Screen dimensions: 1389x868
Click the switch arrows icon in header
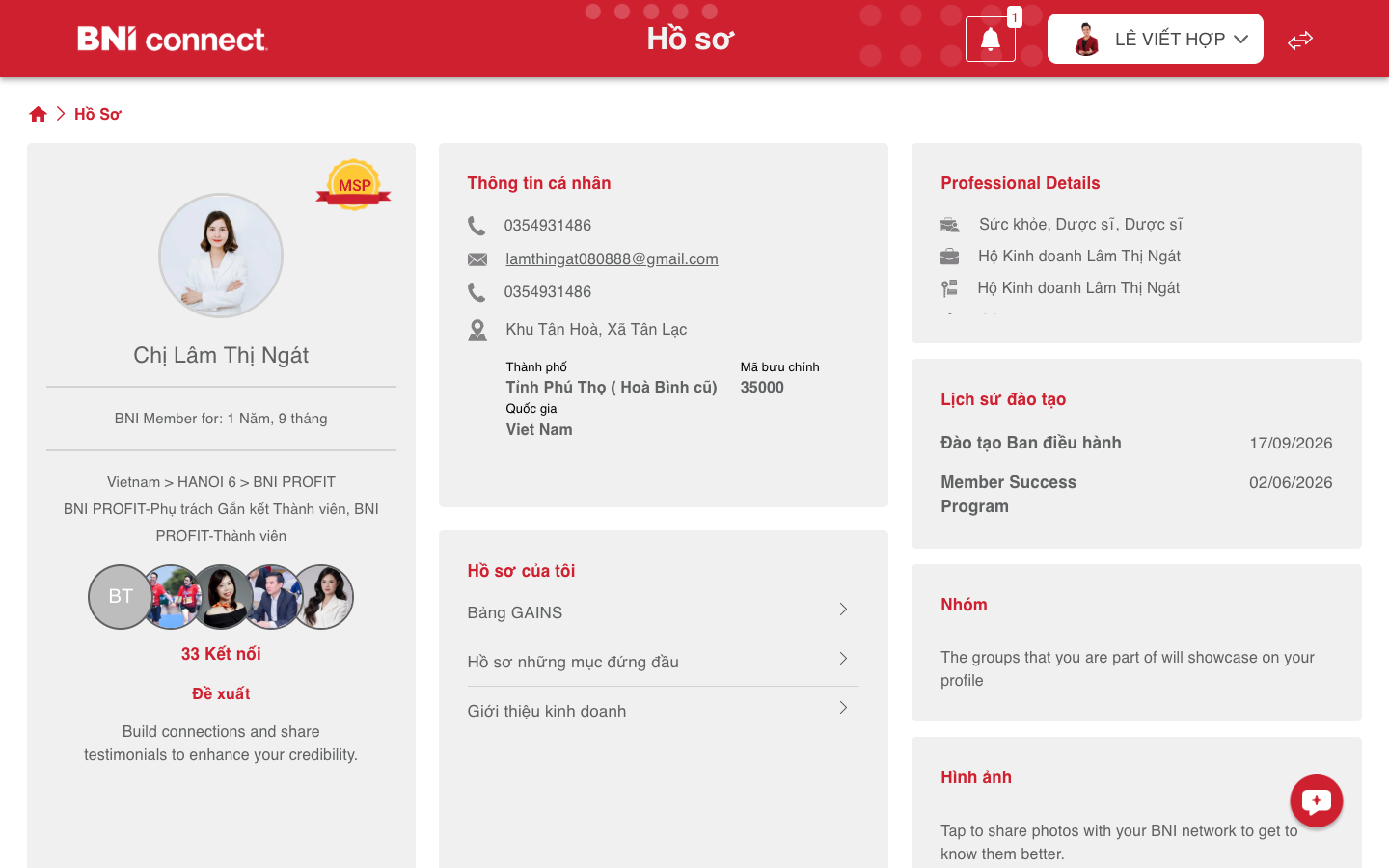coord(1300,40)
